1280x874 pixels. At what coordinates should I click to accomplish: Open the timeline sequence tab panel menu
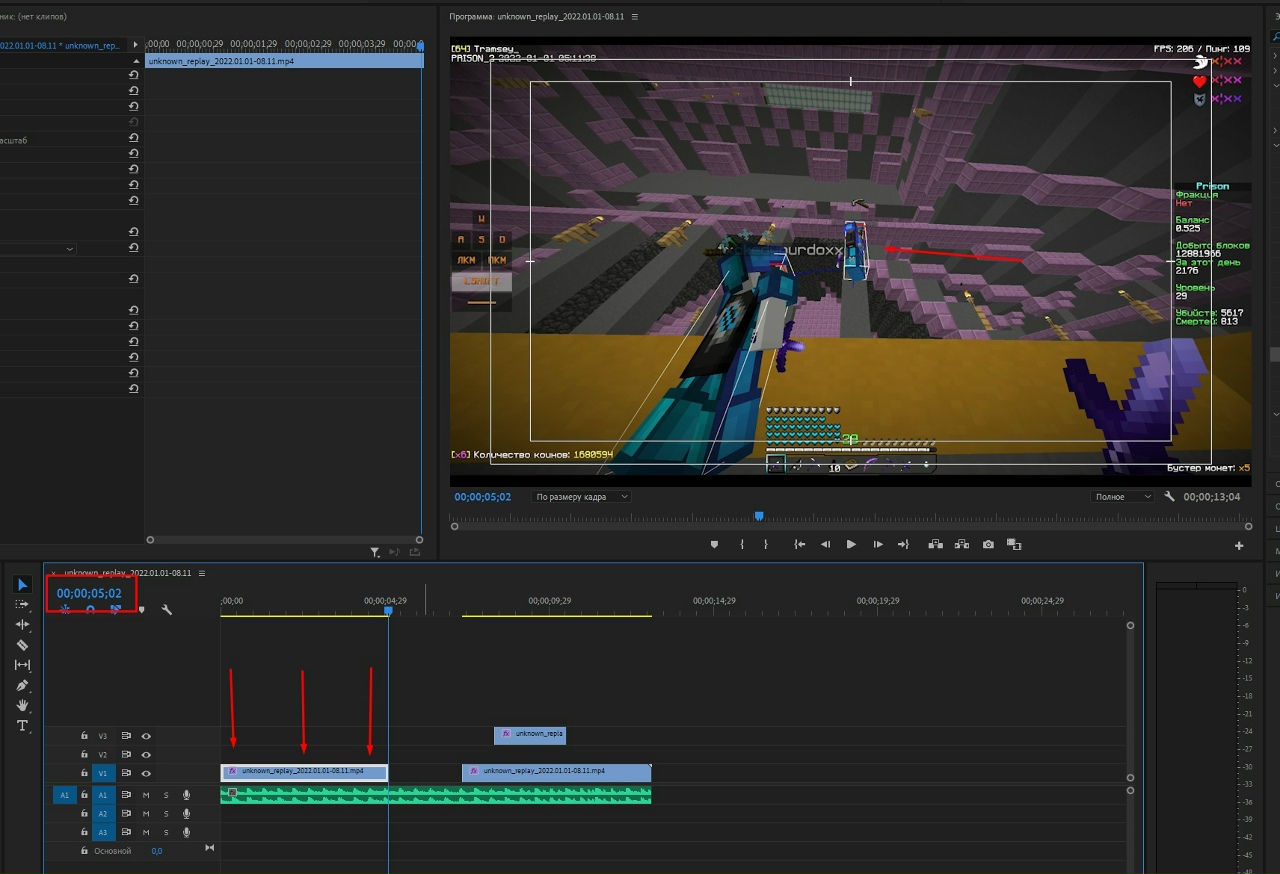pos(202,573)
